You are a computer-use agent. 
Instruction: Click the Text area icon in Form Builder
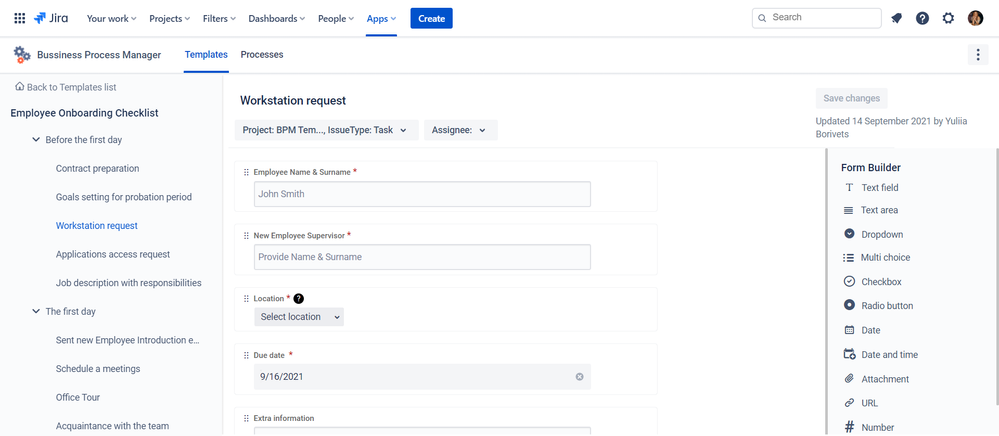click(849, 210)
